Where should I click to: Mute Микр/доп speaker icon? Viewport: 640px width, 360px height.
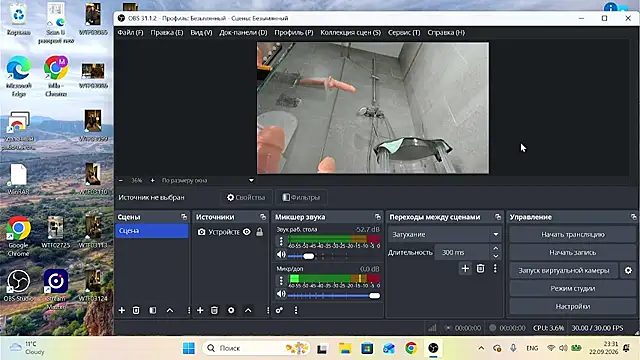point(281,294)
